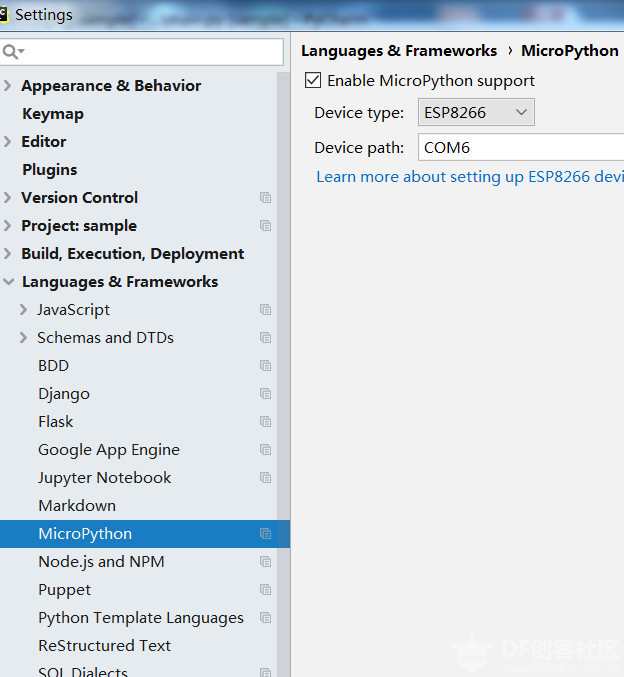Click the project-level icon beside Django
Screen dimensions: 624x677
pyautogui.click(x=265, y=394)
